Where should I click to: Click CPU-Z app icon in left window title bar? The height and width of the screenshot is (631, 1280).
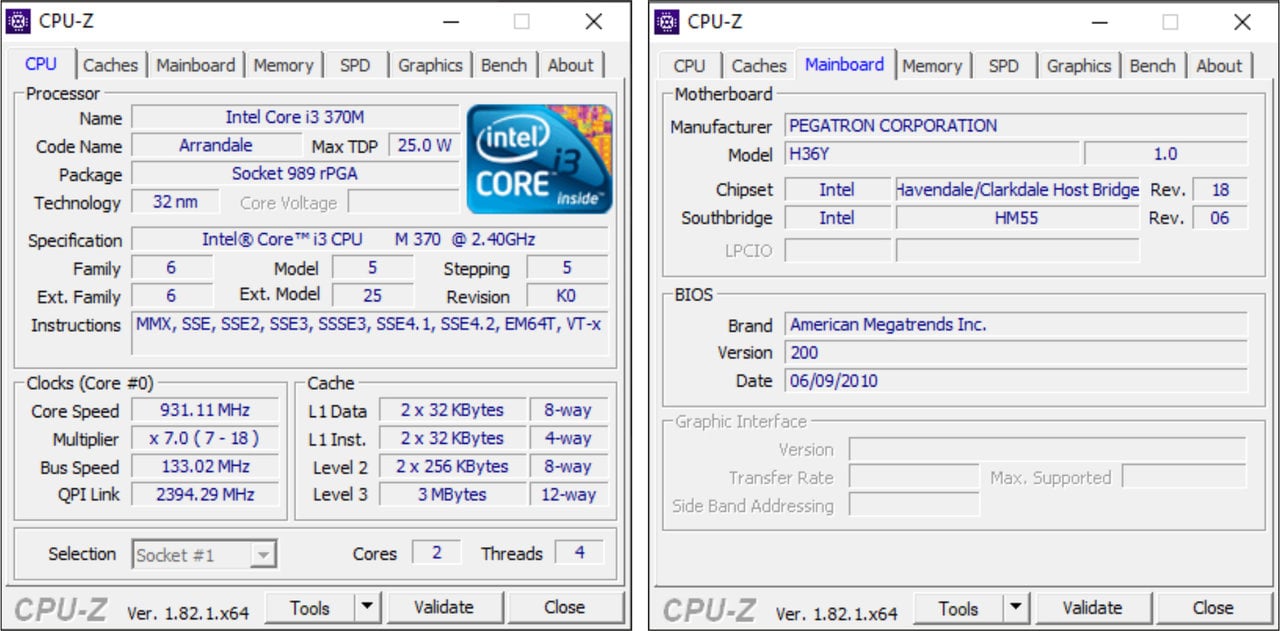pyautogui.click(x=18, y=20)
